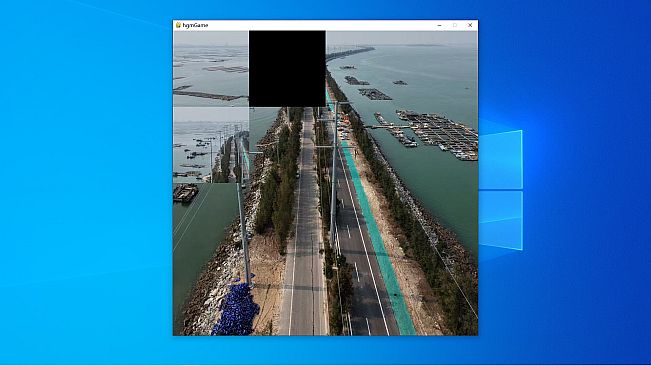Select dark green water tile with utility pole
651x366 pixels.
tap(211, 221)
